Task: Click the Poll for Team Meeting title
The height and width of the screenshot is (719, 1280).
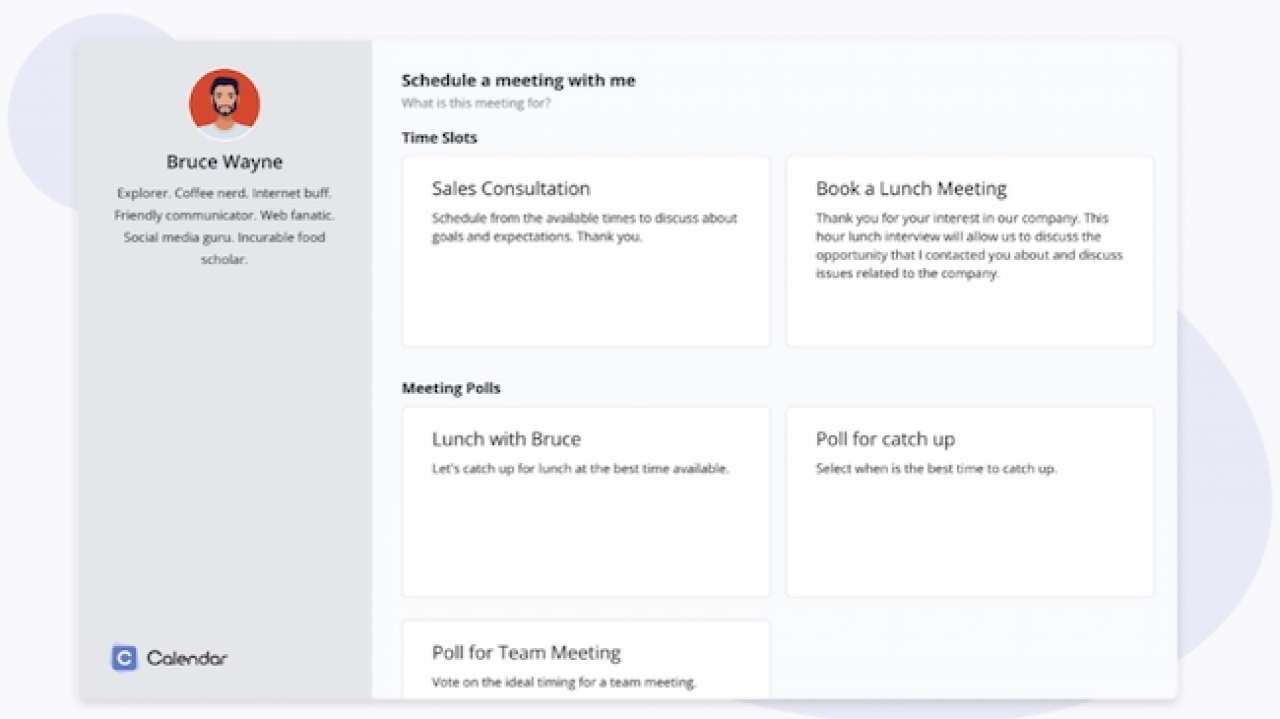Action: [x=526, y=652]
